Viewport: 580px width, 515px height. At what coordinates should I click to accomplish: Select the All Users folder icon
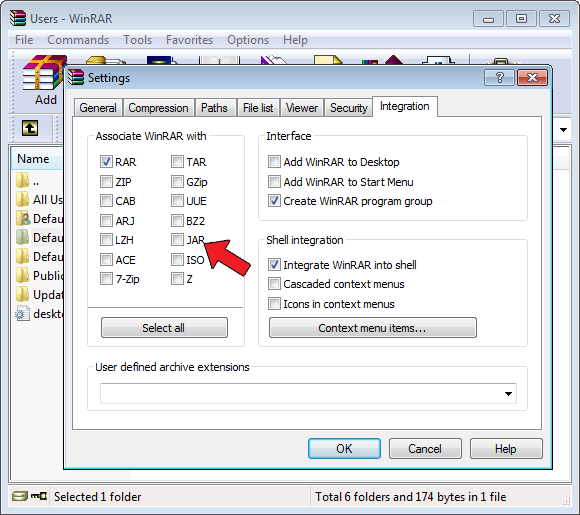pyautogui.click(x=22, y=199)
